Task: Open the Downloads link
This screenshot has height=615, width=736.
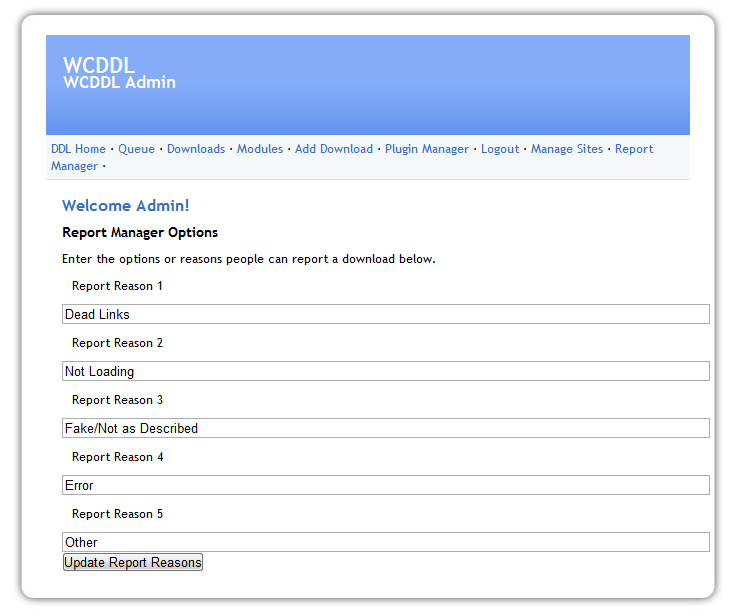Action: (x=196, y=149)
